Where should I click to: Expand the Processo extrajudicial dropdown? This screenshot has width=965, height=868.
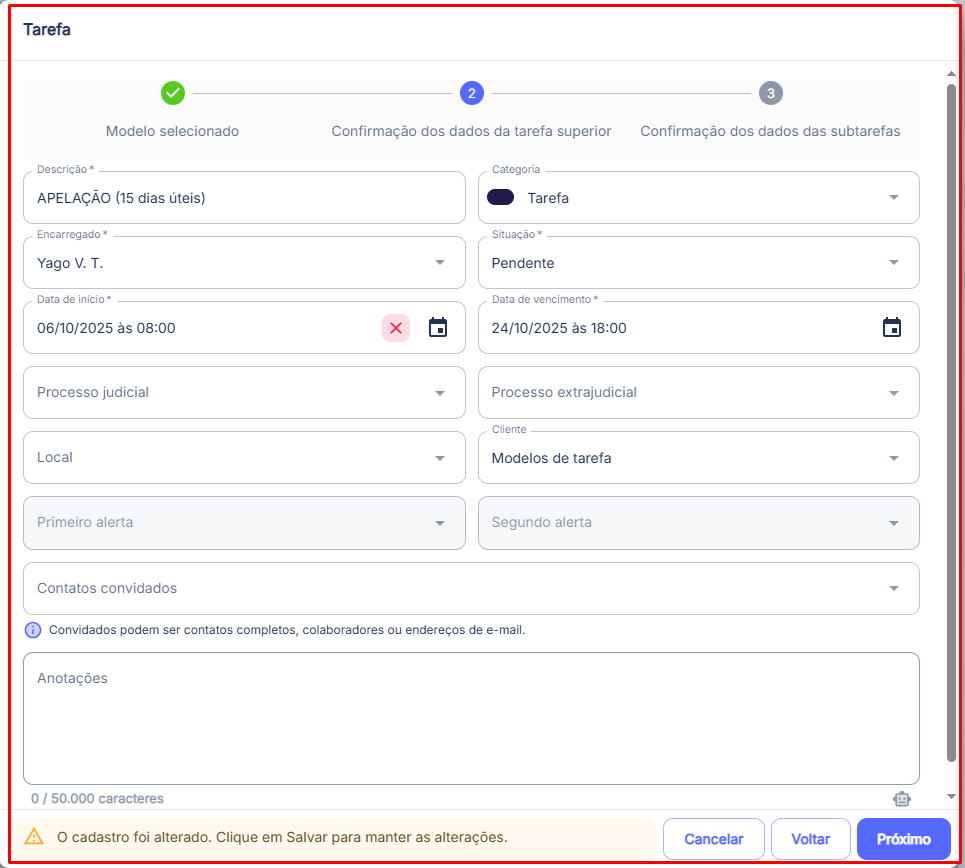point(699,393)
